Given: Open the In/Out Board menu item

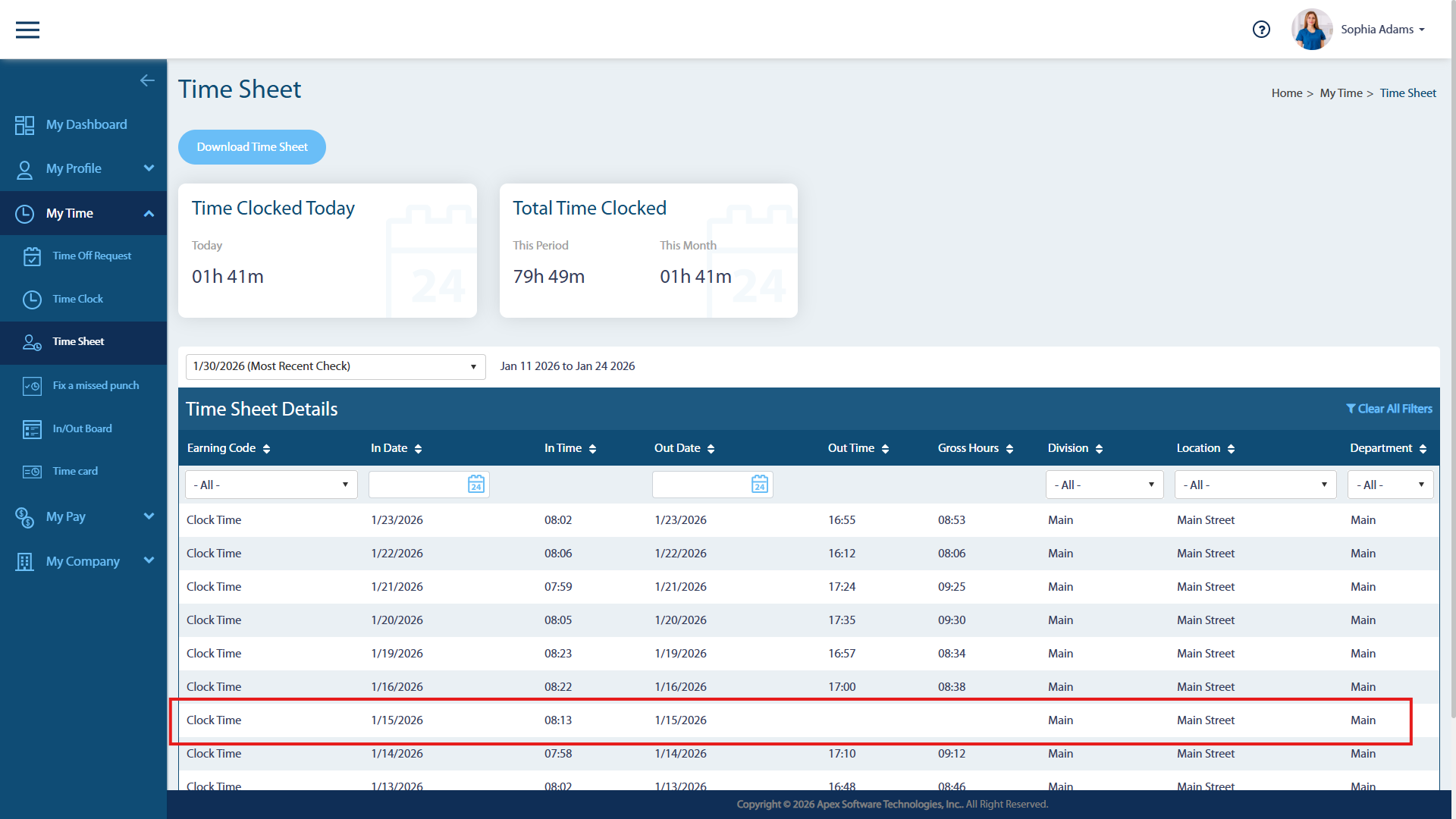Looking at the screenshot, I should 82,429.
